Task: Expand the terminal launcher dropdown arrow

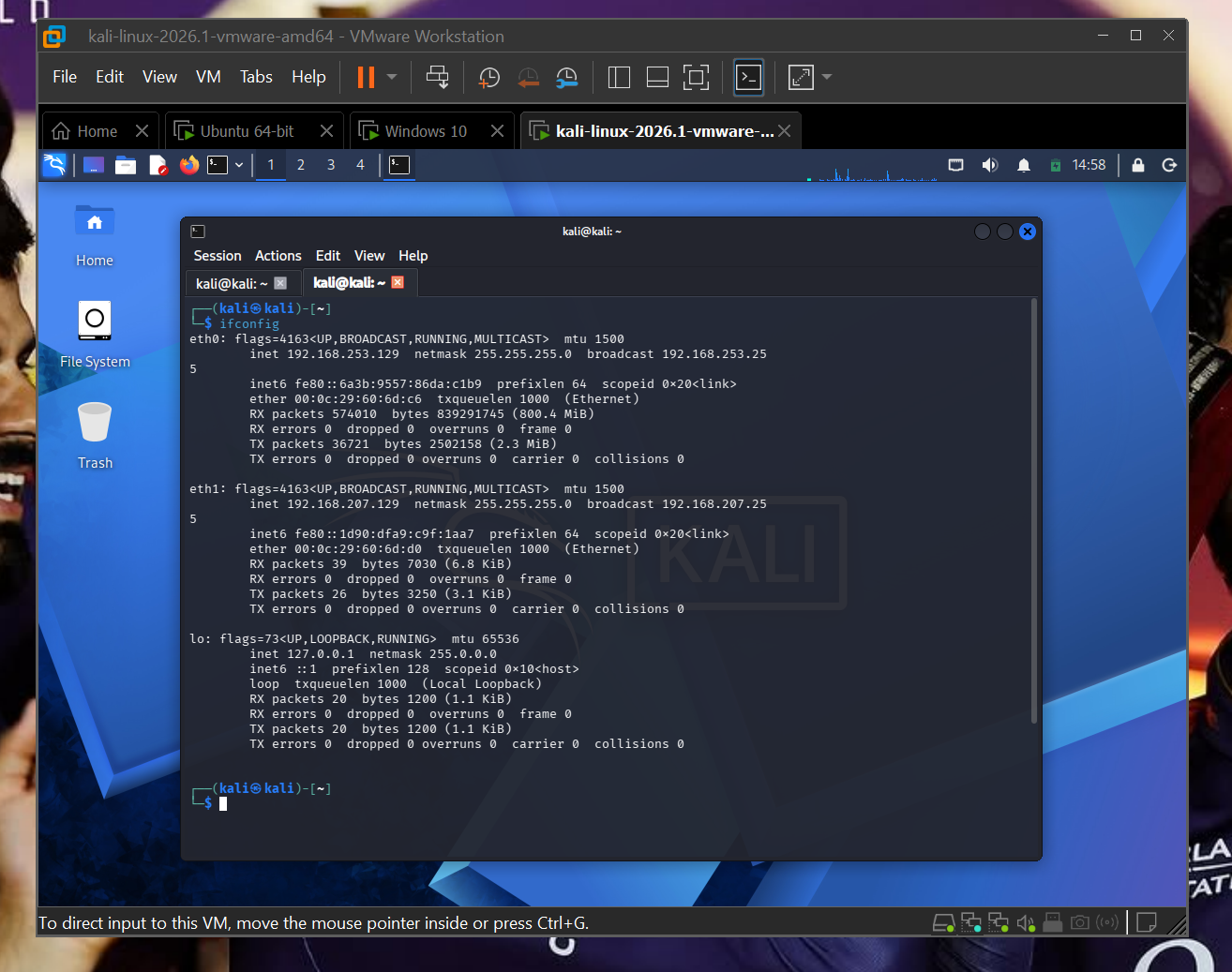Action: click(x=239, y=165)
